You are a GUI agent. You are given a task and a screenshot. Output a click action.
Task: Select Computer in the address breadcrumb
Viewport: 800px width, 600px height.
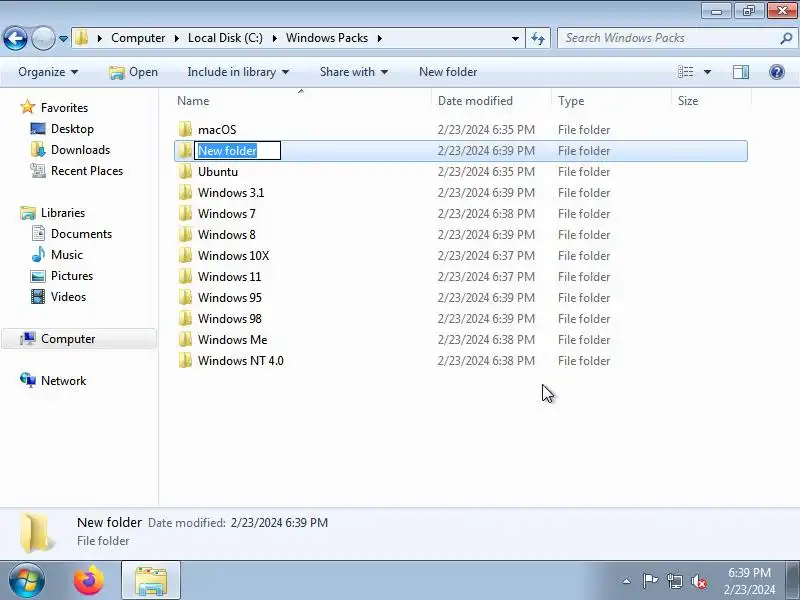[x=138, y=38]
